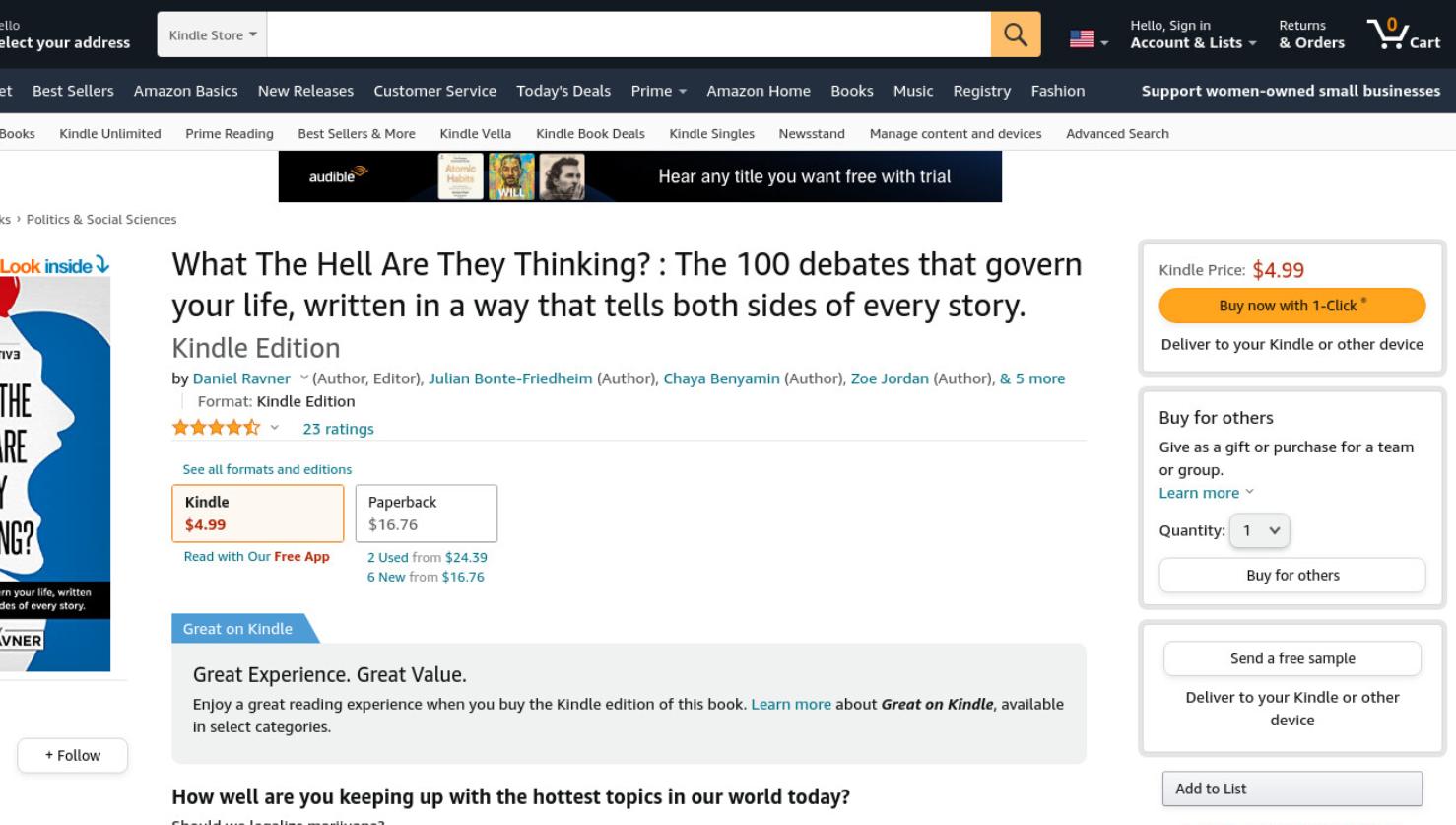This screenshot has height=825, width=1456.
Task: Open Music in navigation bar
Action: (x=913, y=91)
